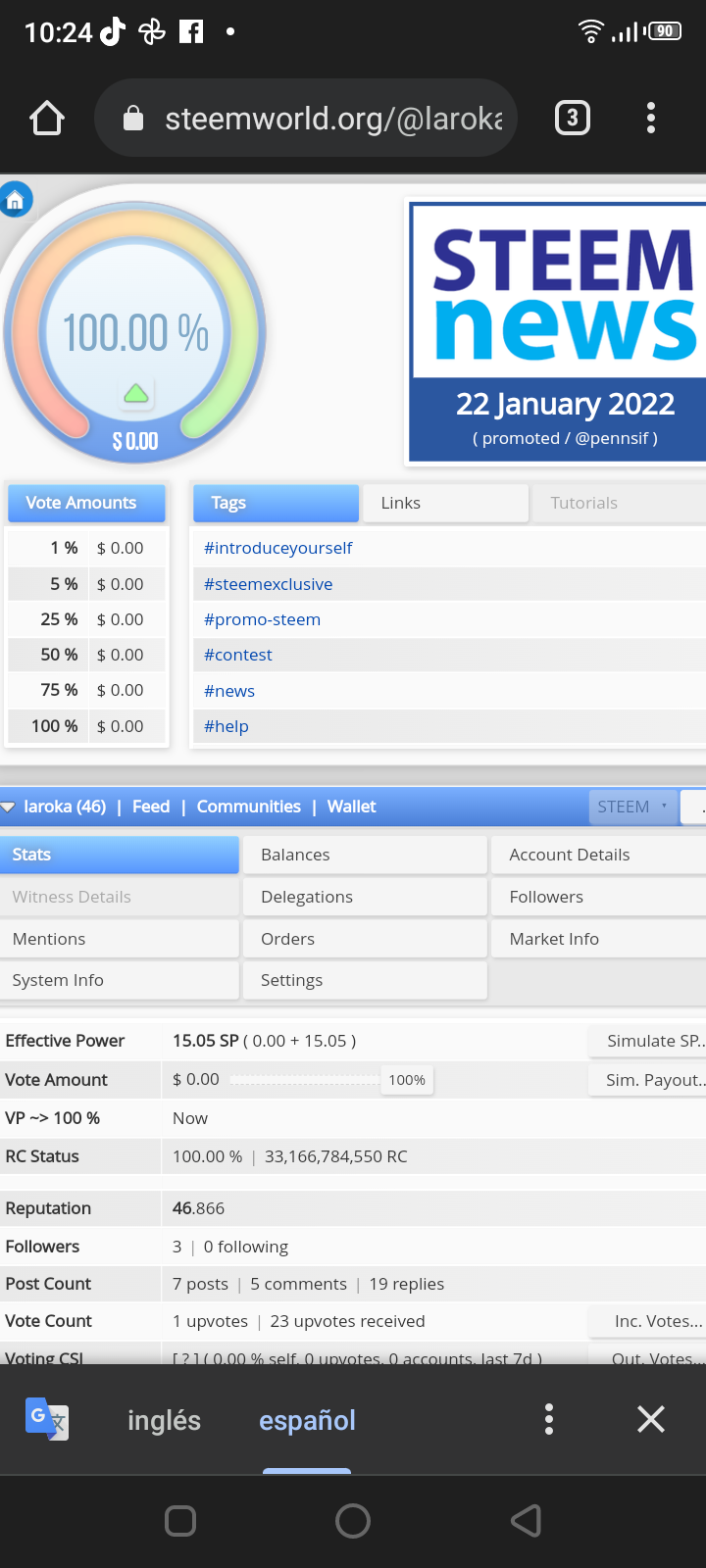The width and height of the screenshot is (706, 1568).
Task: Adjust the Vote Amount slider track
Action: click(305, 1080)
